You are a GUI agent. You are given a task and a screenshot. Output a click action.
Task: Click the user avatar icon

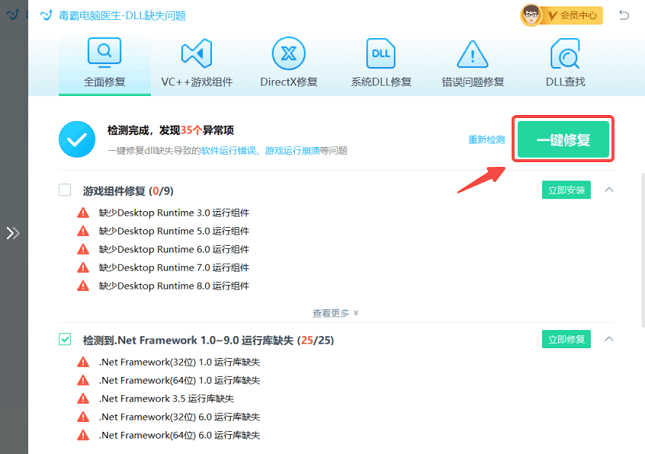(531, 15)
